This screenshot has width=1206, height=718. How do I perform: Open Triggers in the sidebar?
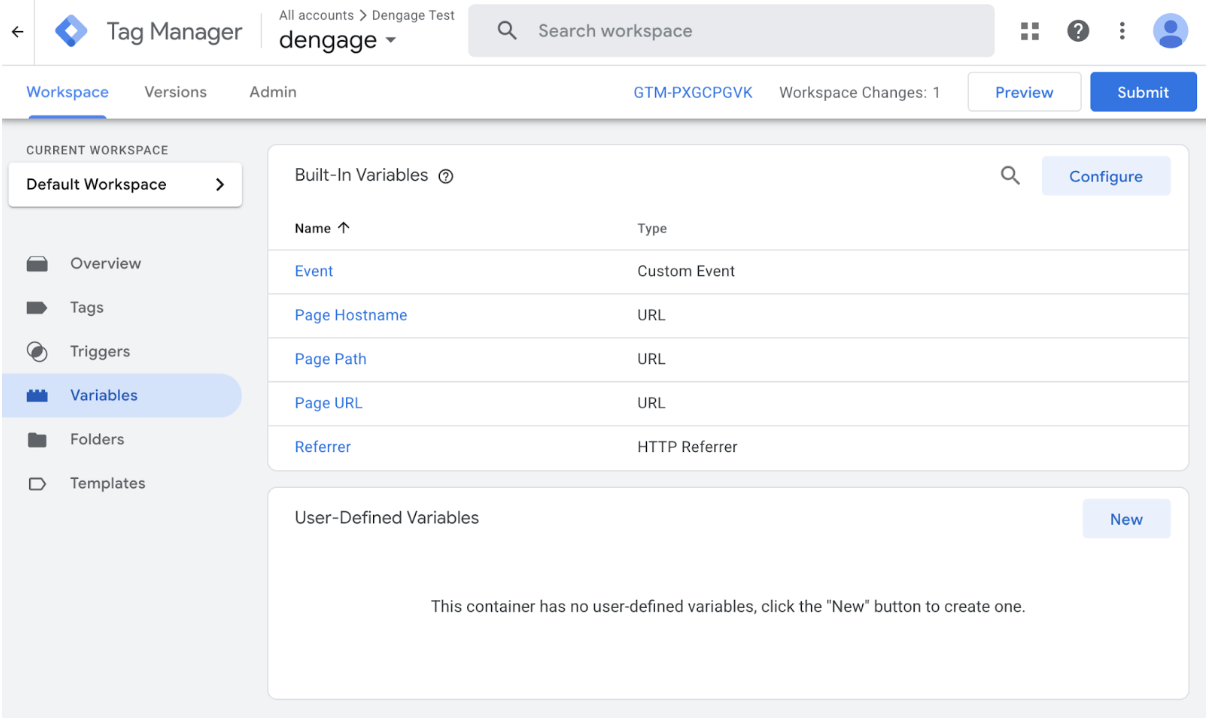pos(121,352)
